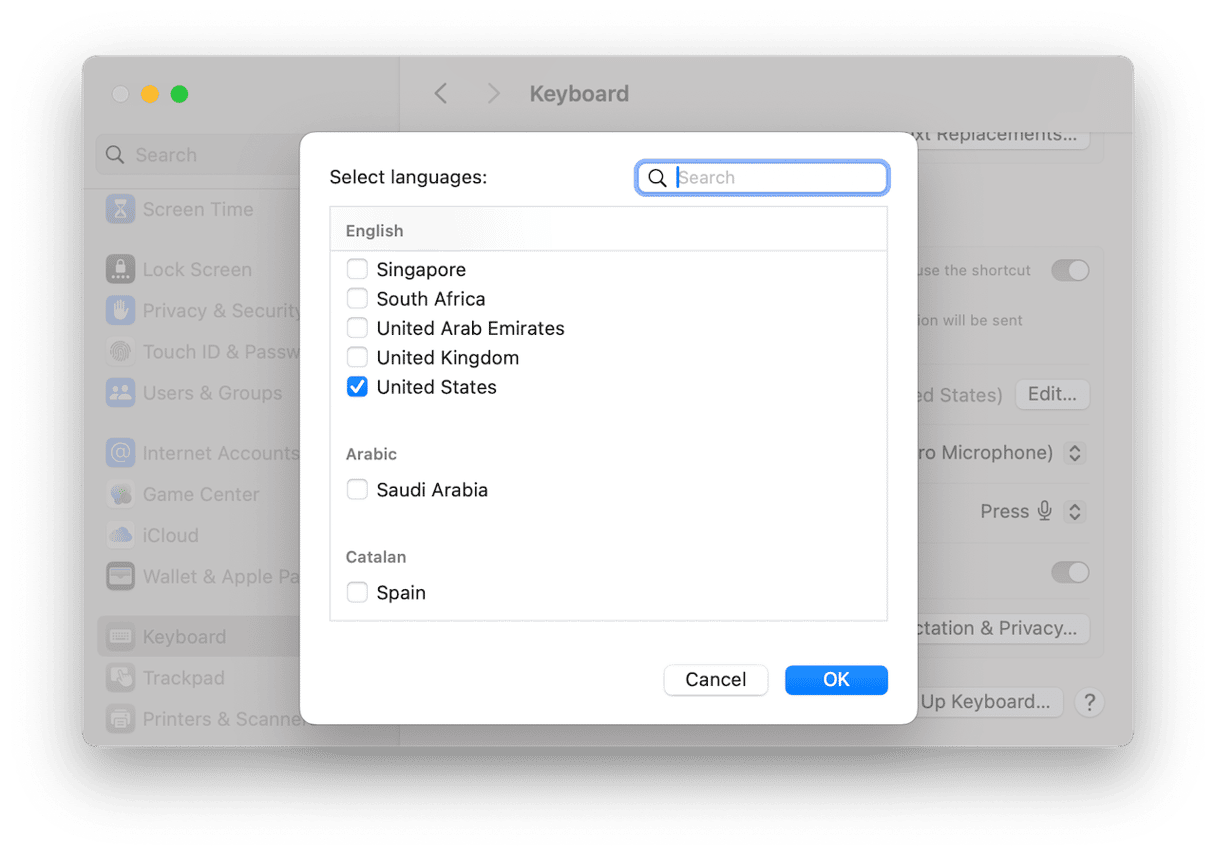Open the iCloud sidebar icon
Screen dimensions: 1216x855
121,535
